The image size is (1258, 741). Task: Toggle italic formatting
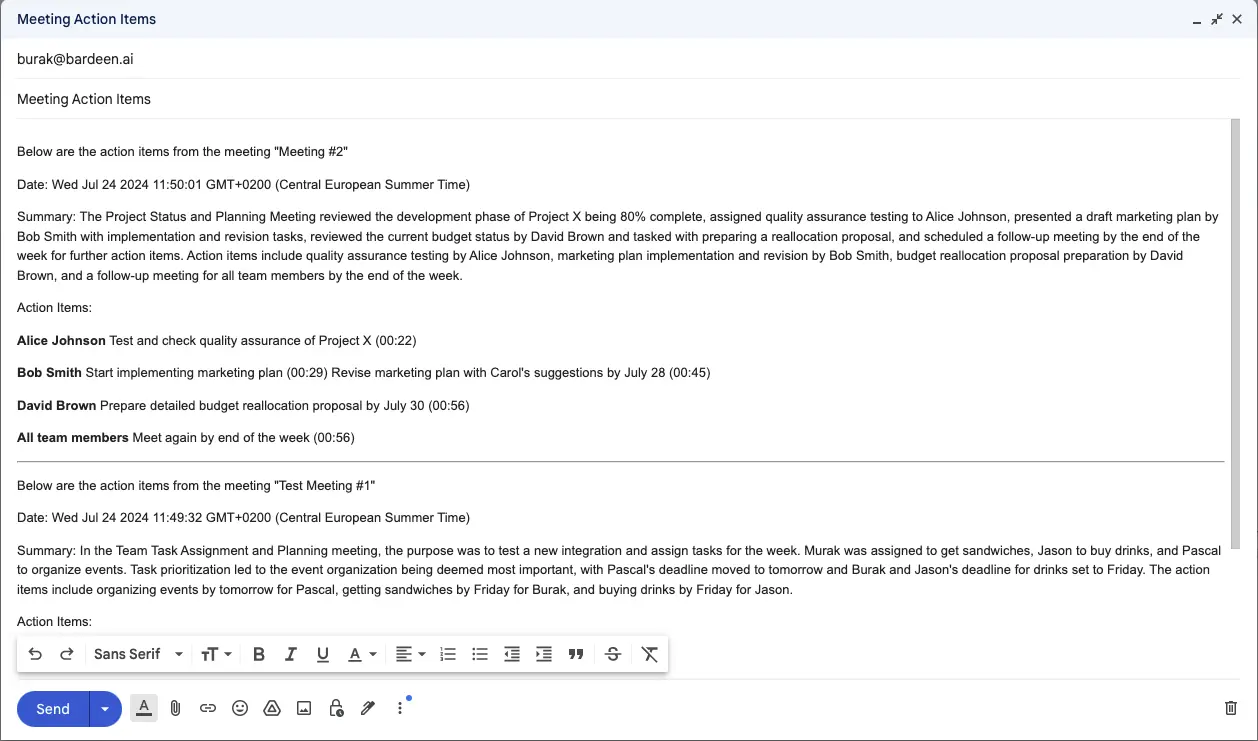pyautogui.click(x=291, y=654)
